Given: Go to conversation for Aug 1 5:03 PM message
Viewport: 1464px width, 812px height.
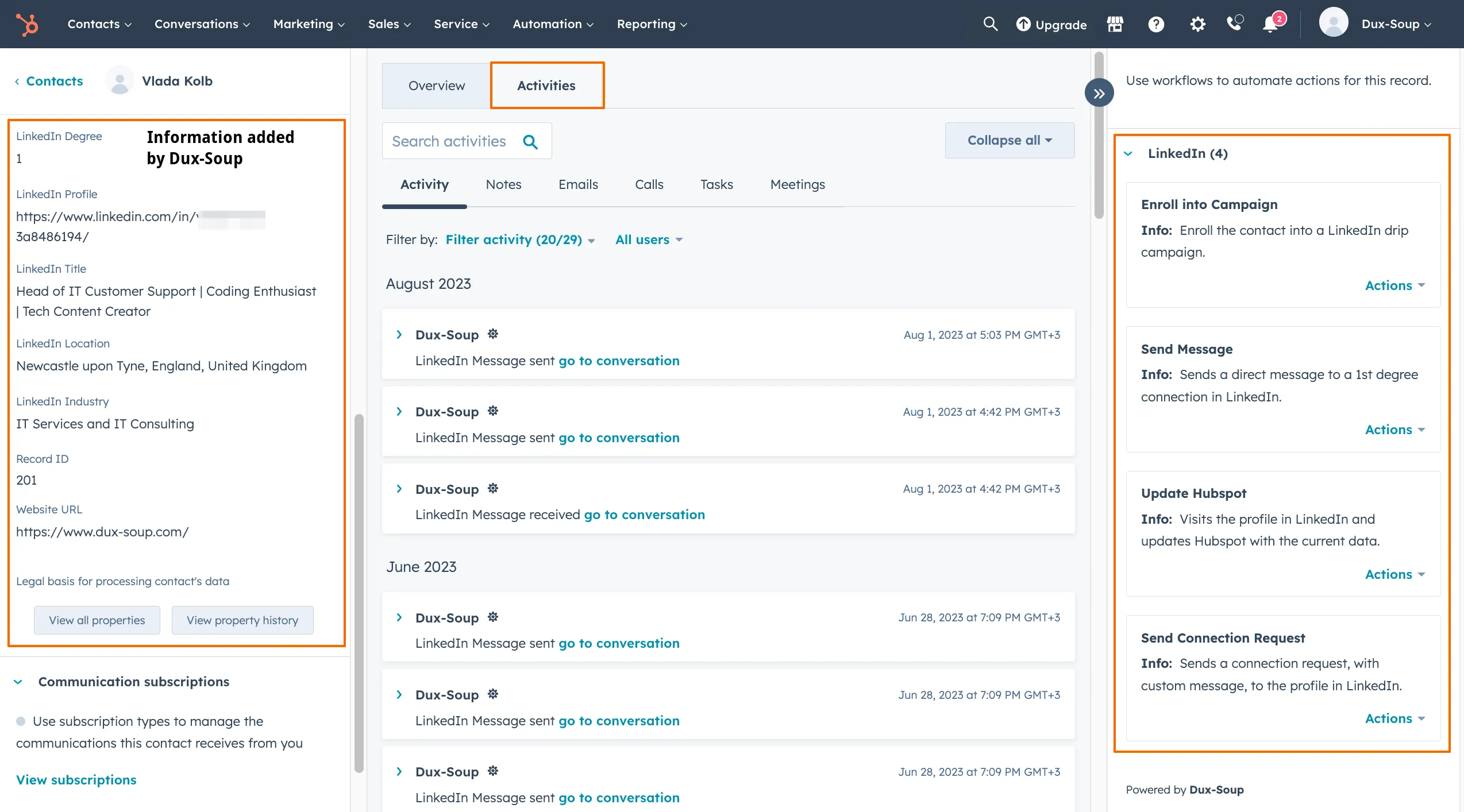Looking at the screenshot, I should (x=619, y=361).
